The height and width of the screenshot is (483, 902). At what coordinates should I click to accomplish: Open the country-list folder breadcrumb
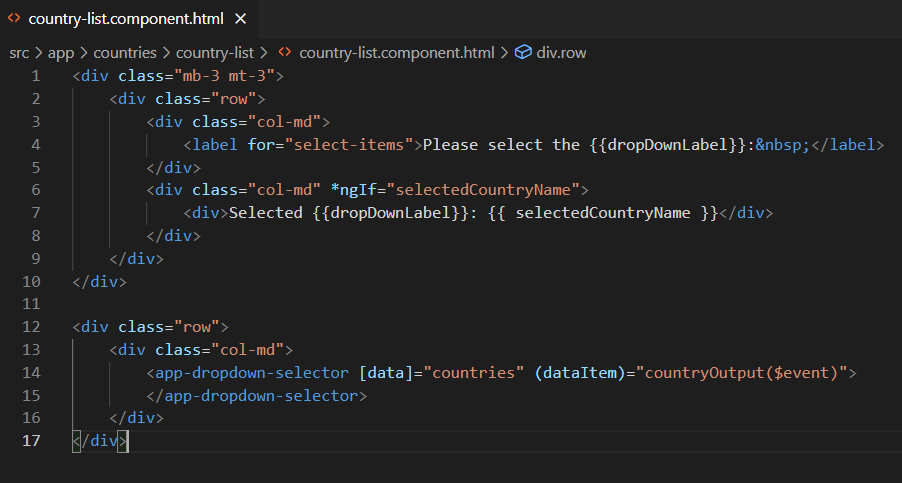[215, 52]
